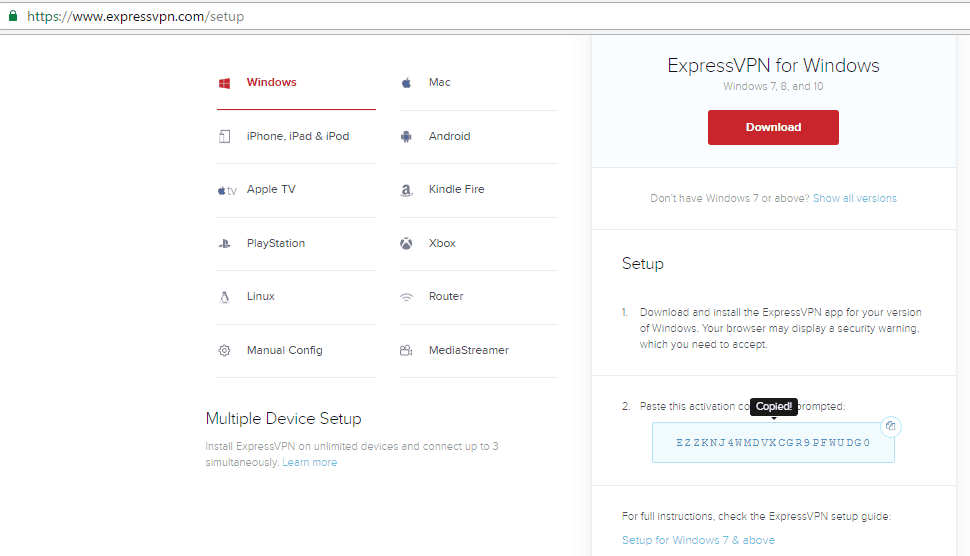
Task: Click the Amazon Kindle Fire icon
Action: (x=406, y=190)
